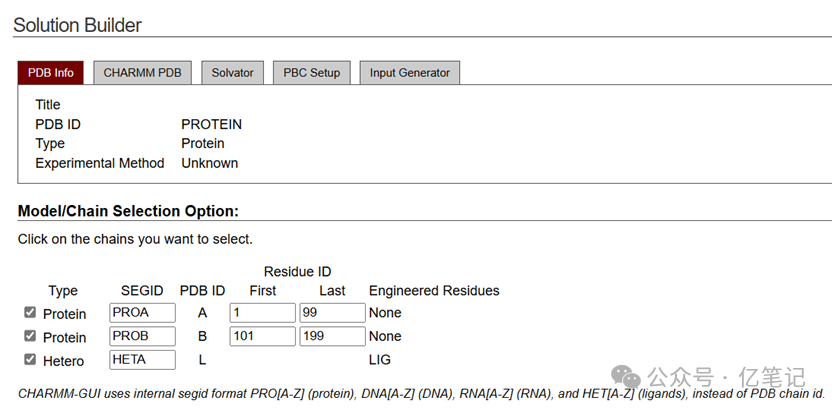This screenshot has height=410, width=832.
Task: Toggle the PROB protein chain checkbox
Action: point(30,336)
